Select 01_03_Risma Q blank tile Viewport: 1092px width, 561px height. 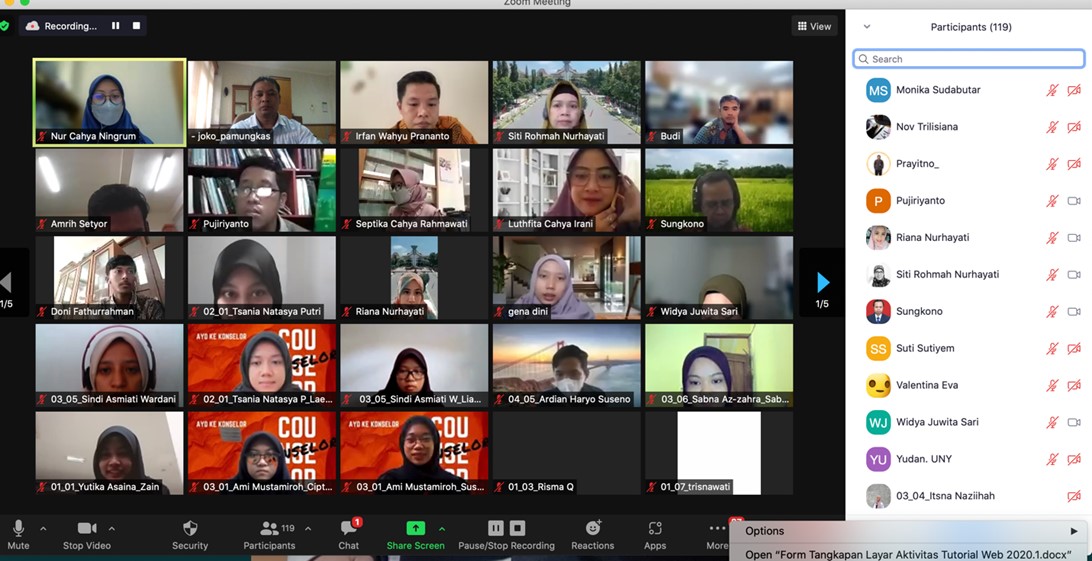(567, 453)
